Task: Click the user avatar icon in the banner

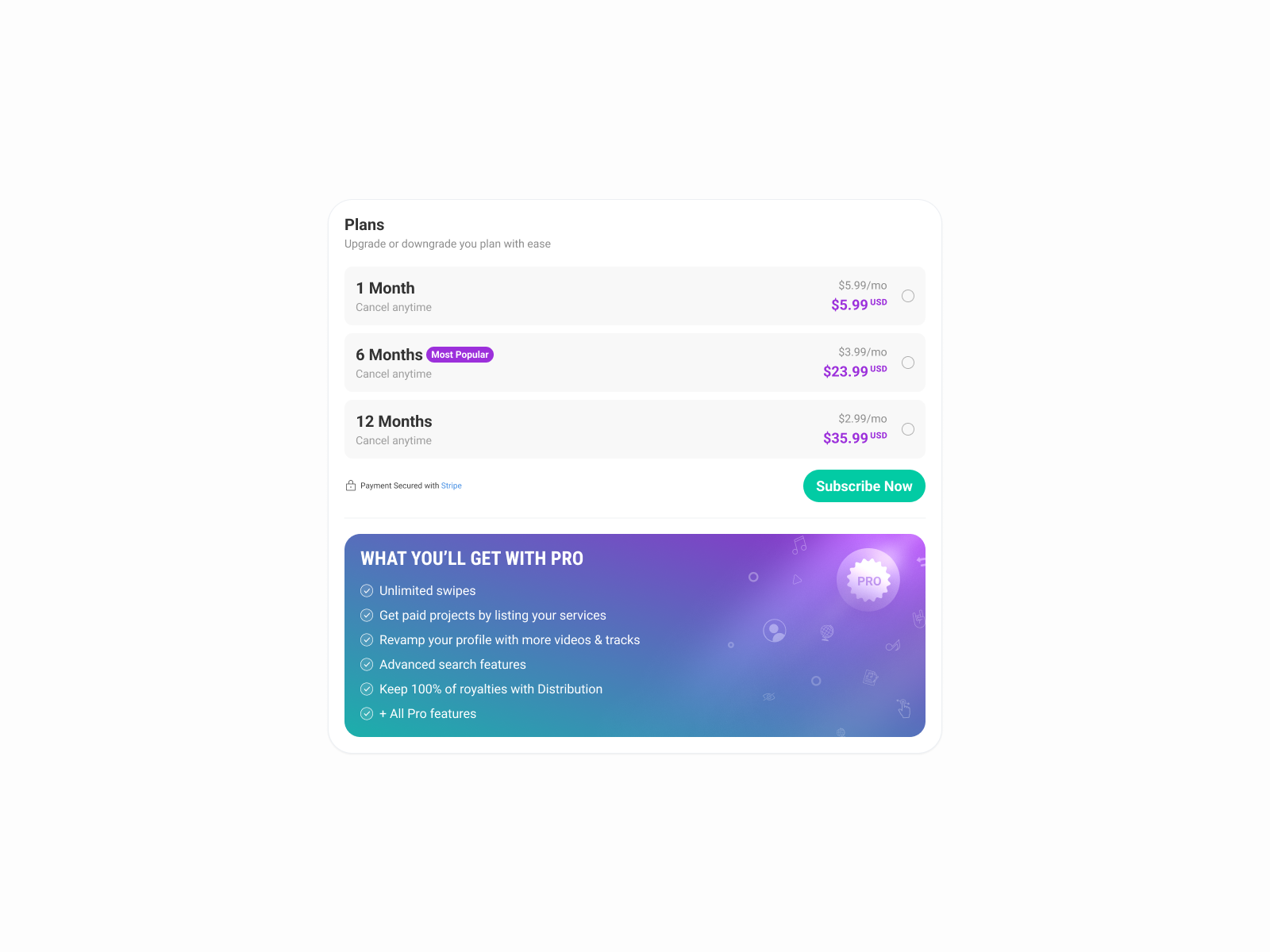Action: [775, 631]
